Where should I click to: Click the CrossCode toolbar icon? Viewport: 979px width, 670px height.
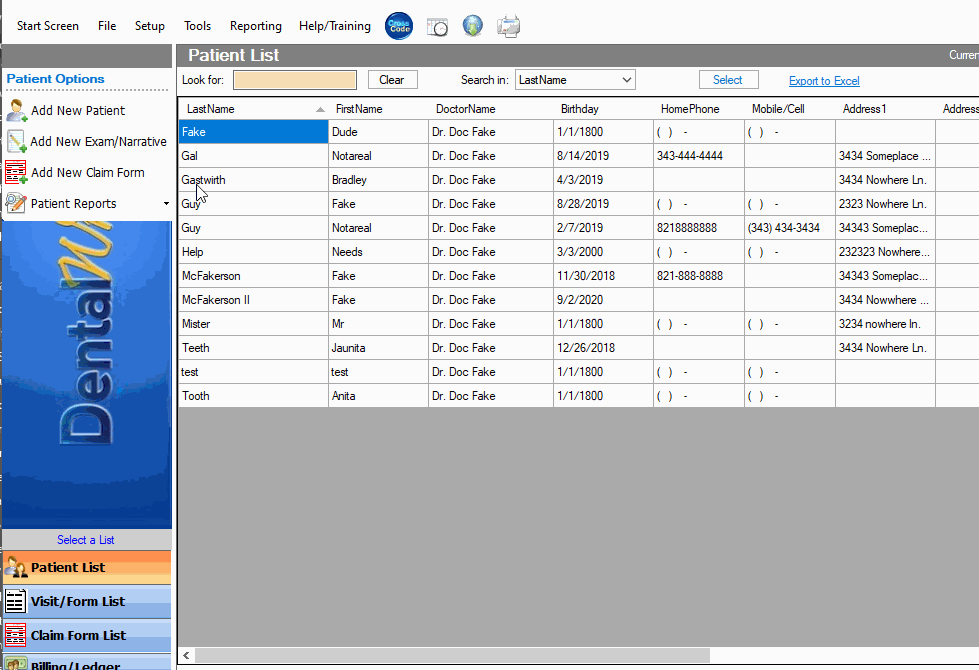[398, 26]
